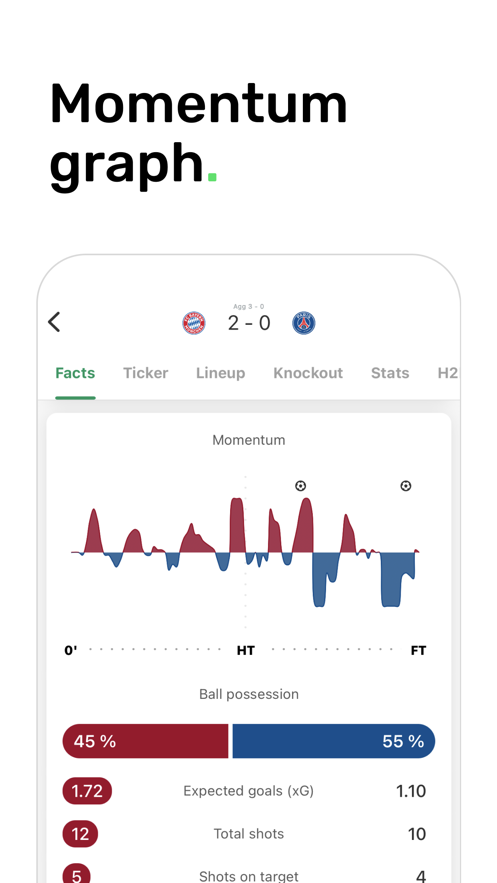Image resolution: width=497 pixels, height=883 pixels.
Task: Tap the second goal ball marker
Action: (405, 485)
